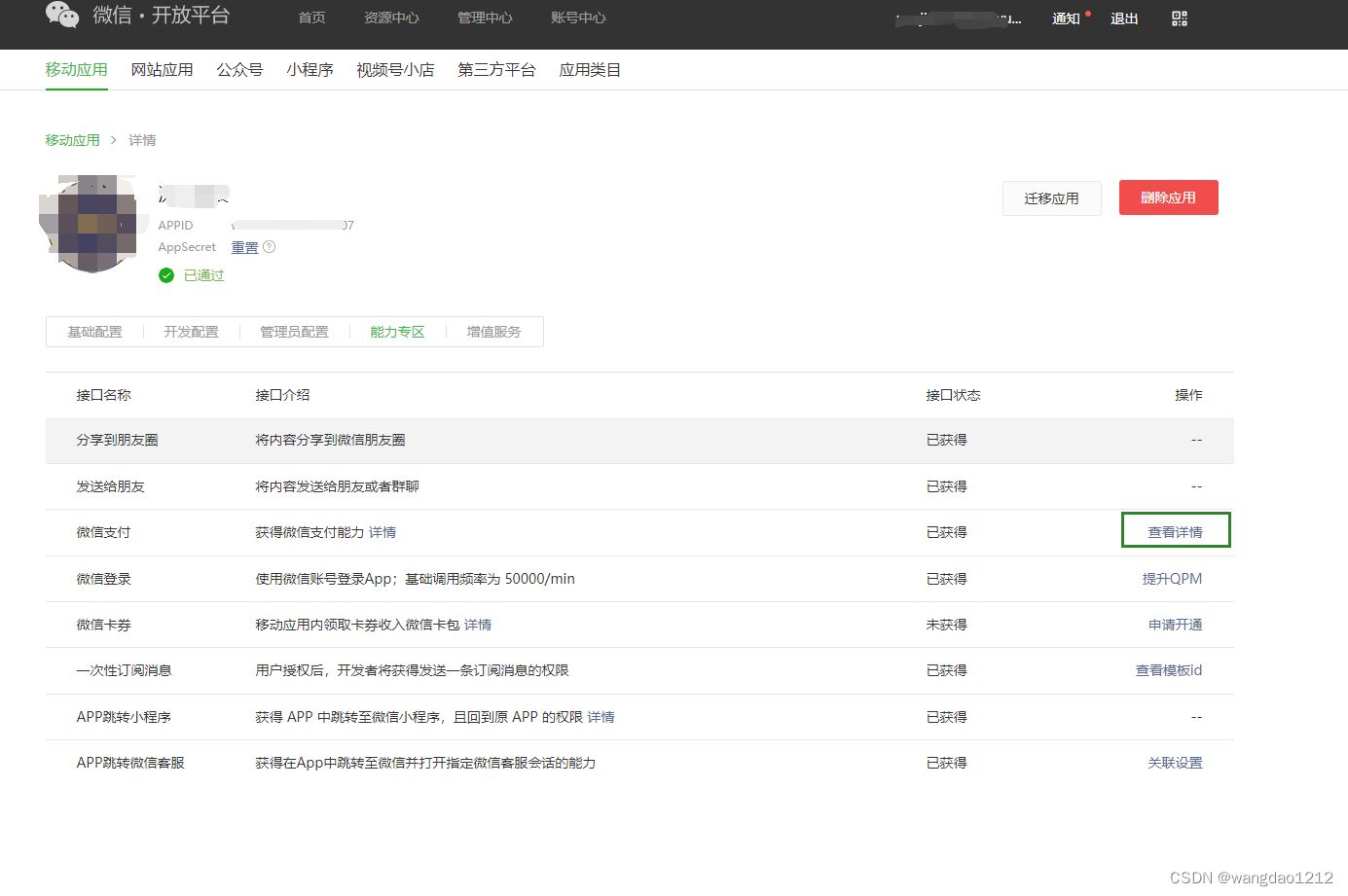Screen dimensions: 1348x896
Task: Click 详情 link in 微信支付 row
Action: tap(383, 532)
